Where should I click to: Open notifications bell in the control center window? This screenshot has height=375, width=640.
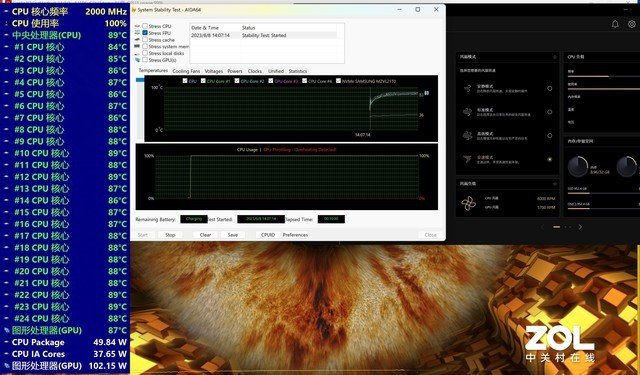coord(615,24)
